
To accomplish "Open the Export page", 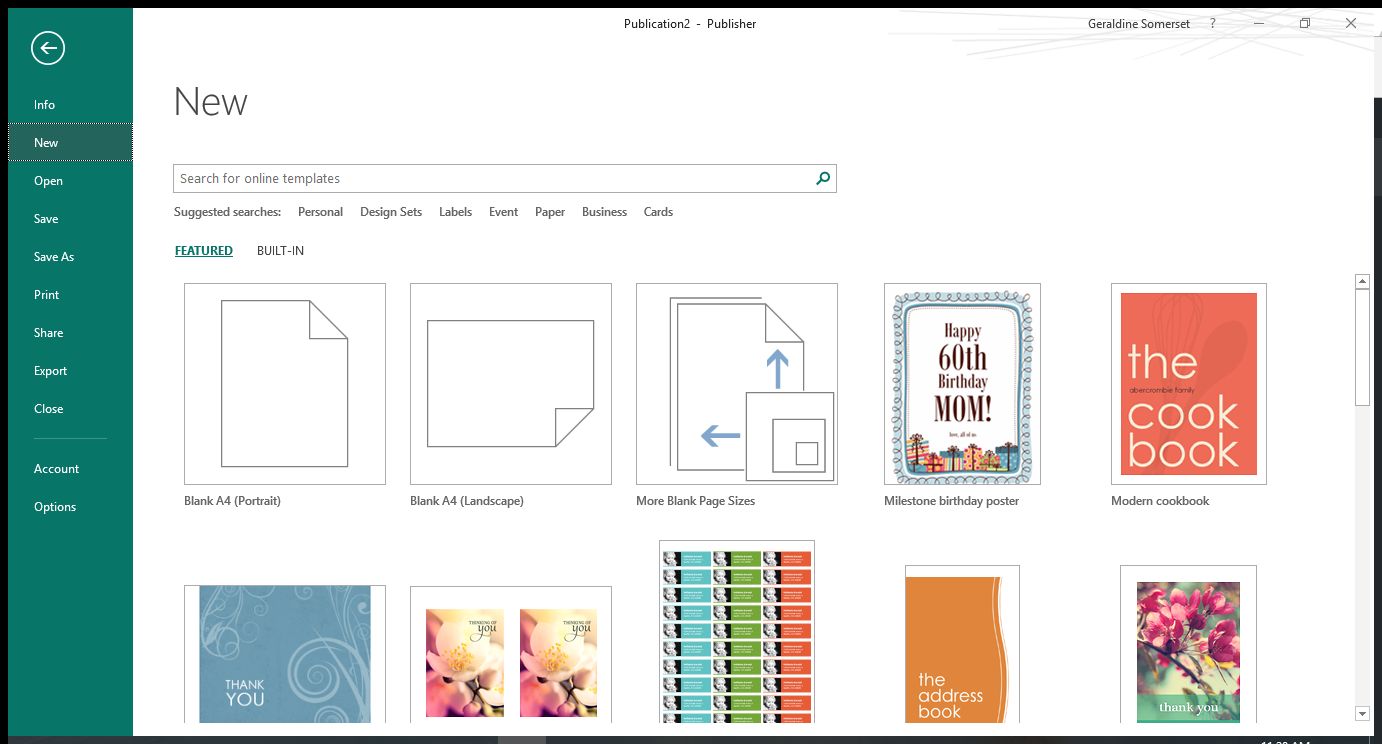I will click(x=50, y=371).
